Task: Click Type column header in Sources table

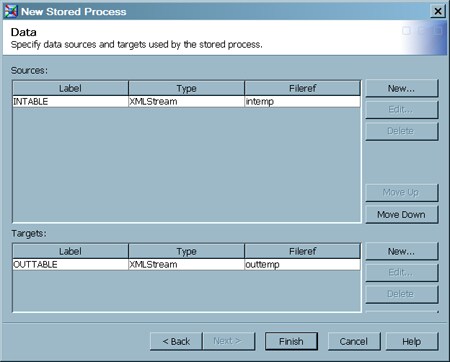Action: [x=186, y=88]
